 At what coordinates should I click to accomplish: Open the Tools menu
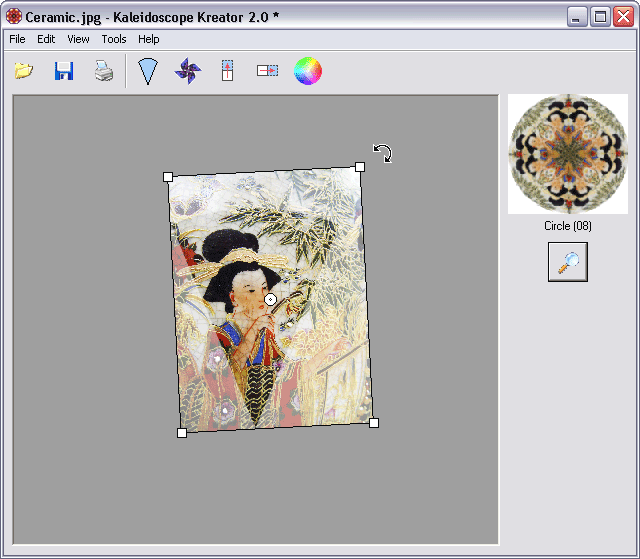[114, 39]
